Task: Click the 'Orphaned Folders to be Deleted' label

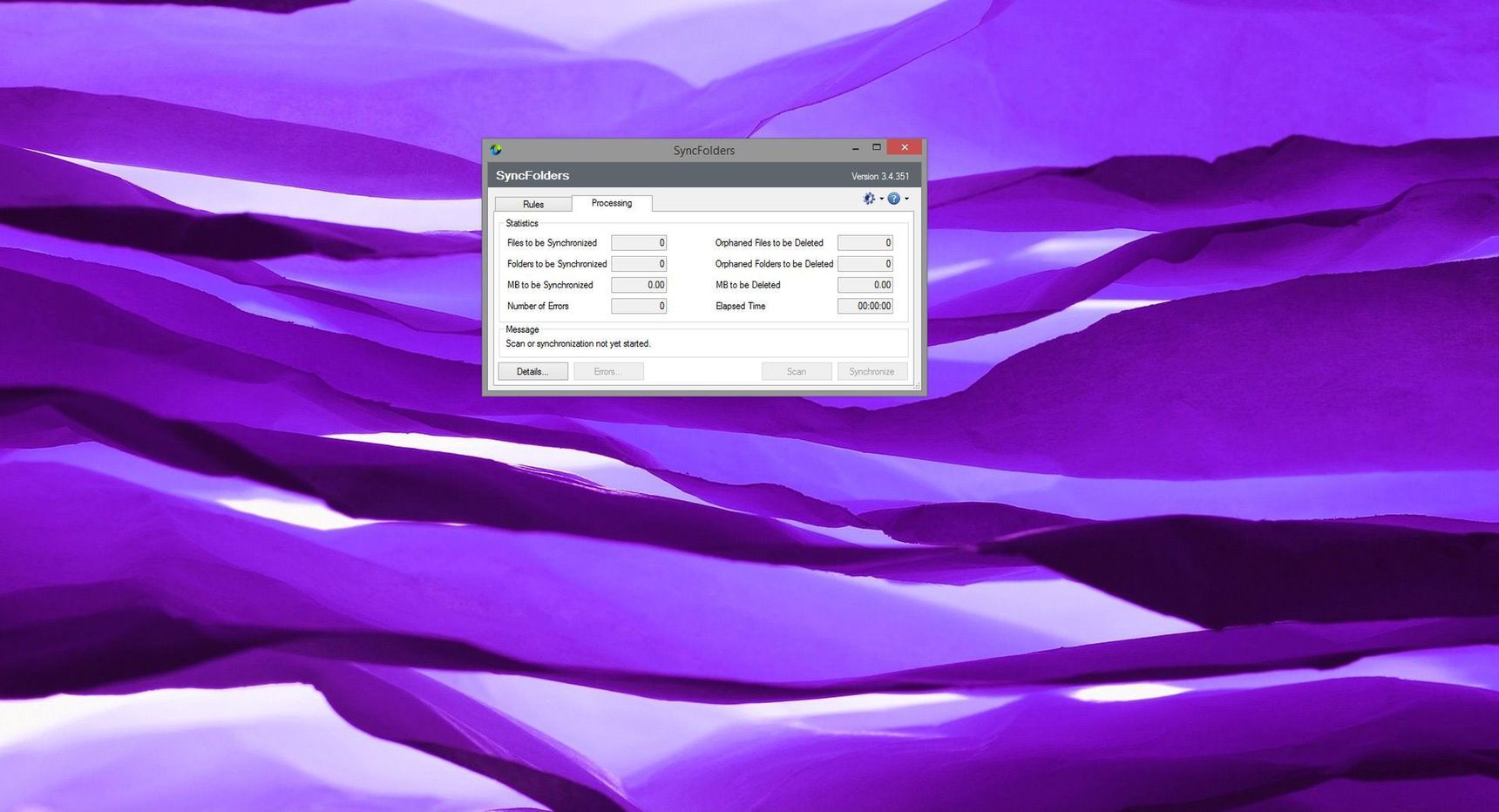Action: (x=774, y=264)
